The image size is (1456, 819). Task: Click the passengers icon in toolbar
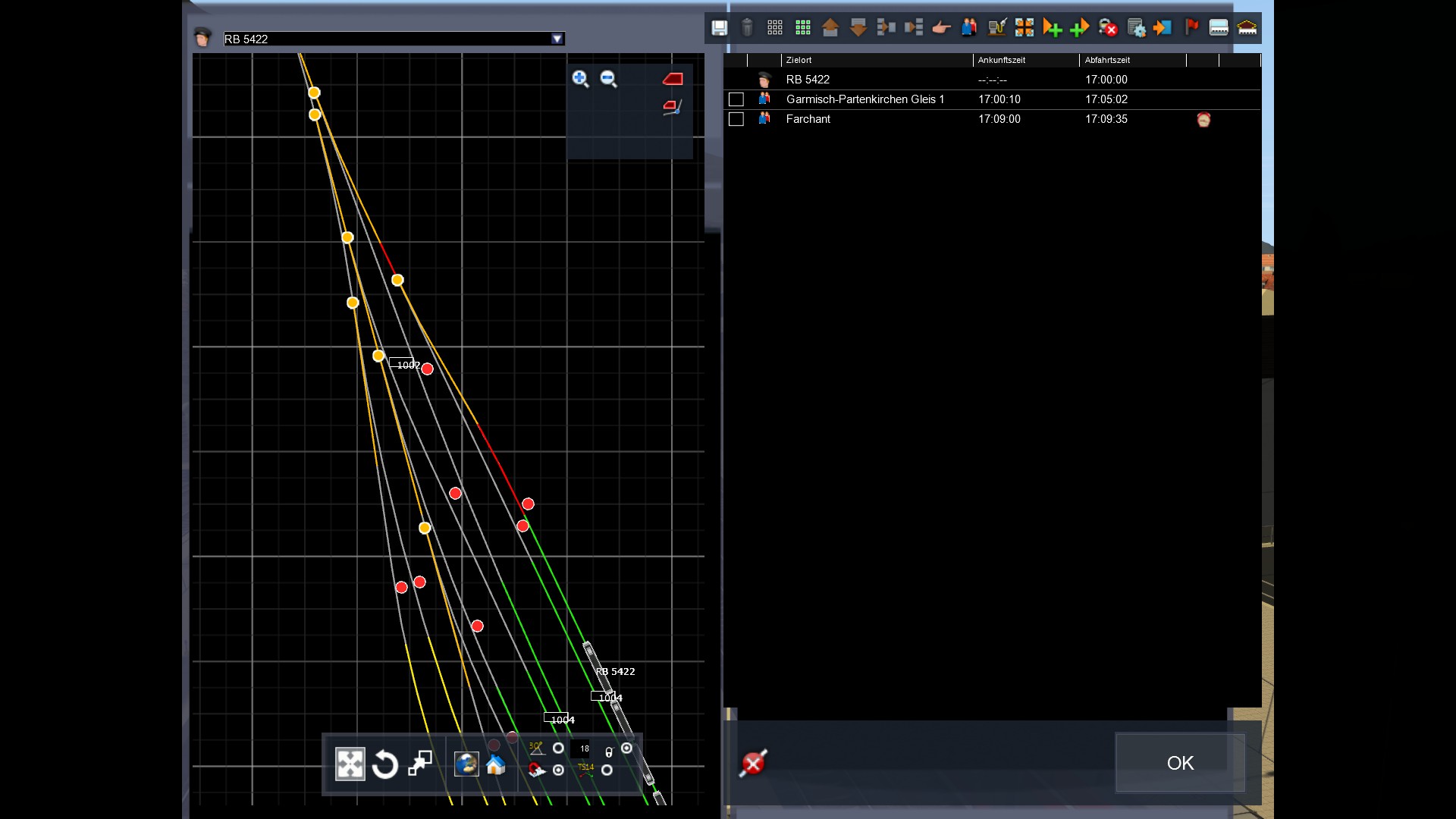click(x=969, y=28)
